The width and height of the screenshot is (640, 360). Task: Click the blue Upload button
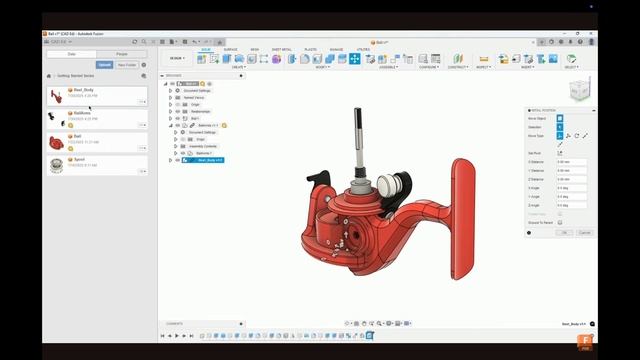pyautogui.click(x=104, y=65)
